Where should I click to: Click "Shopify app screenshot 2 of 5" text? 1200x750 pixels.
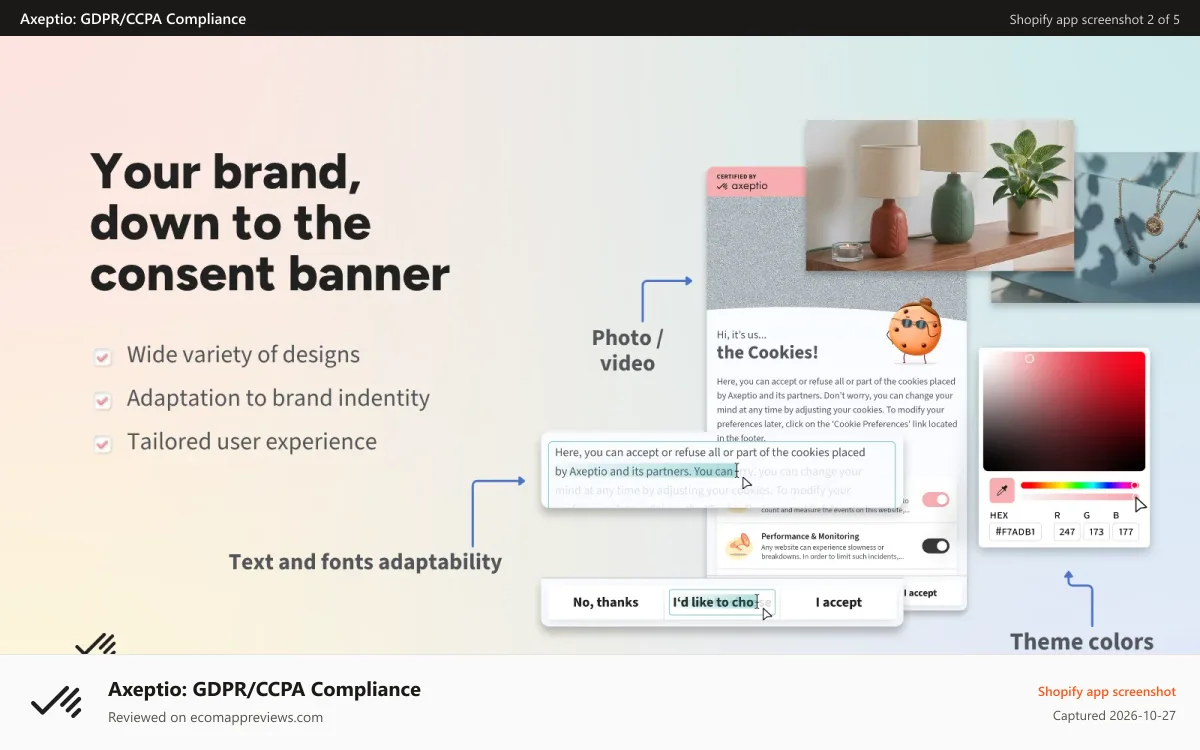tap(1094, 19)
